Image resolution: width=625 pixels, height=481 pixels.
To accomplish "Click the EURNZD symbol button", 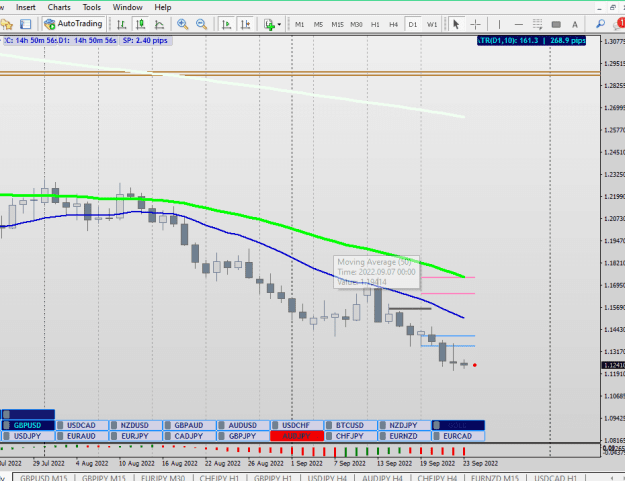I will click(x=404, y=436).
